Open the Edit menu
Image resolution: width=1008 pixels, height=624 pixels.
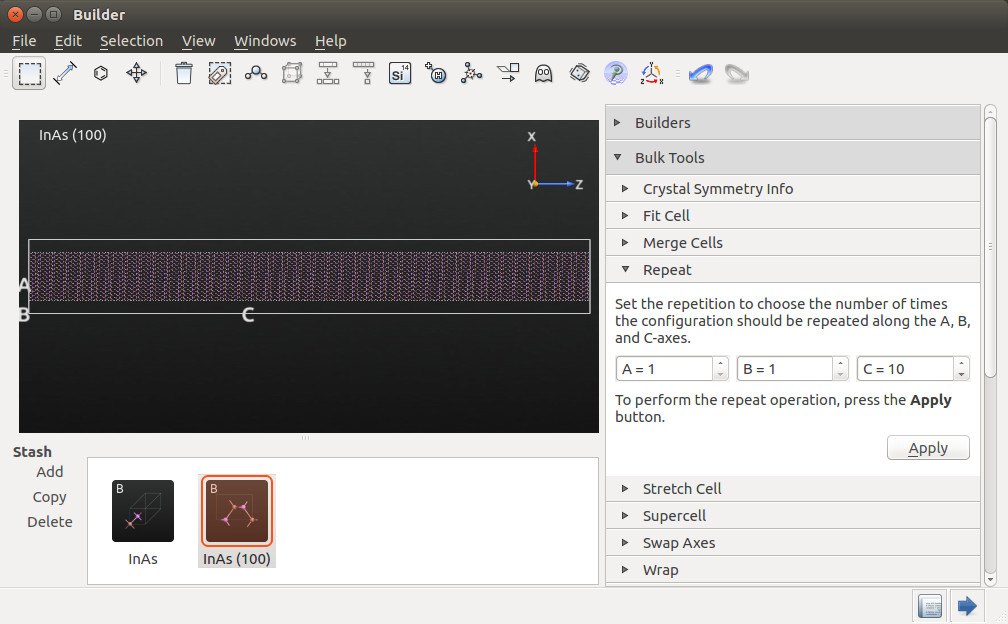[68, 40]
